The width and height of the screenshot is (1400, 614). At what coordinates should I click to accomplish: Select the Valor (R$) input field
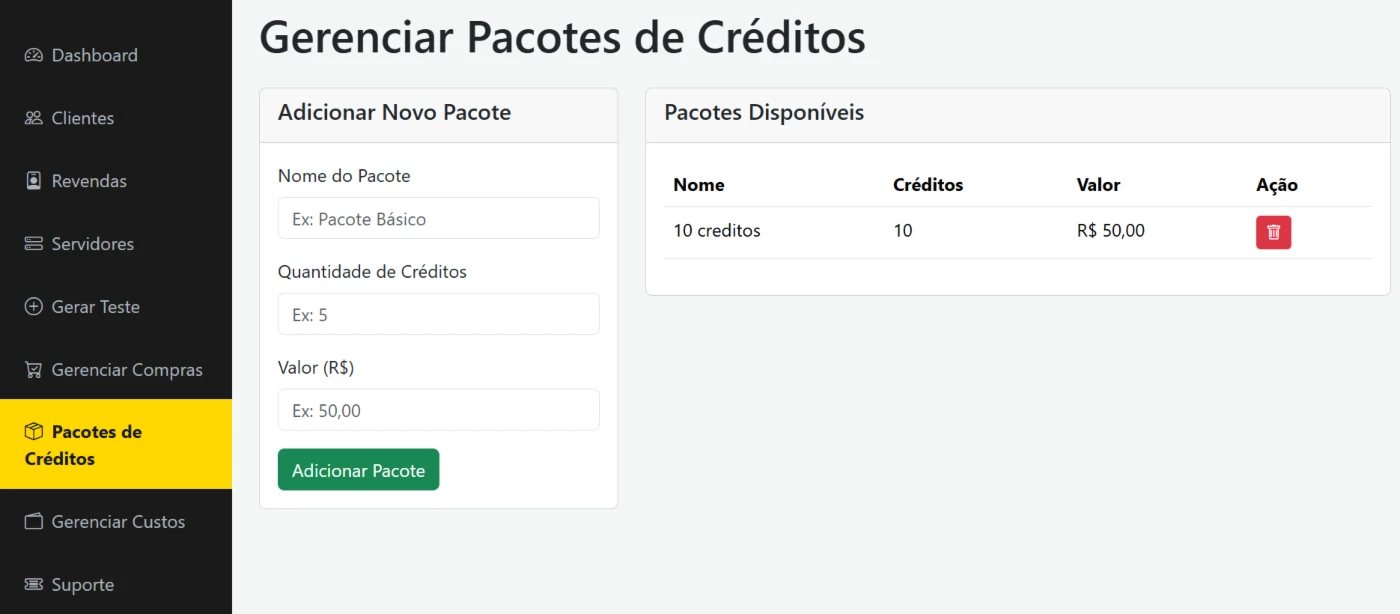click(439, 410)
